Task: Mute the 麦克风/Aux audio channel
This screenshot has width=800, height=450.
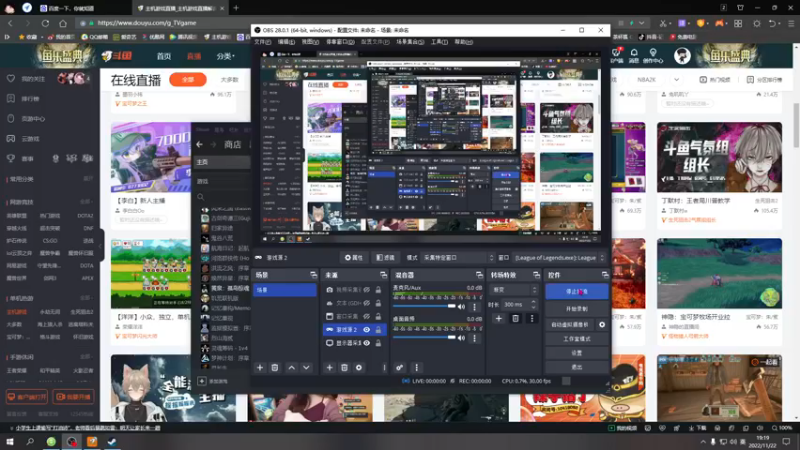Action: point(461,307)
